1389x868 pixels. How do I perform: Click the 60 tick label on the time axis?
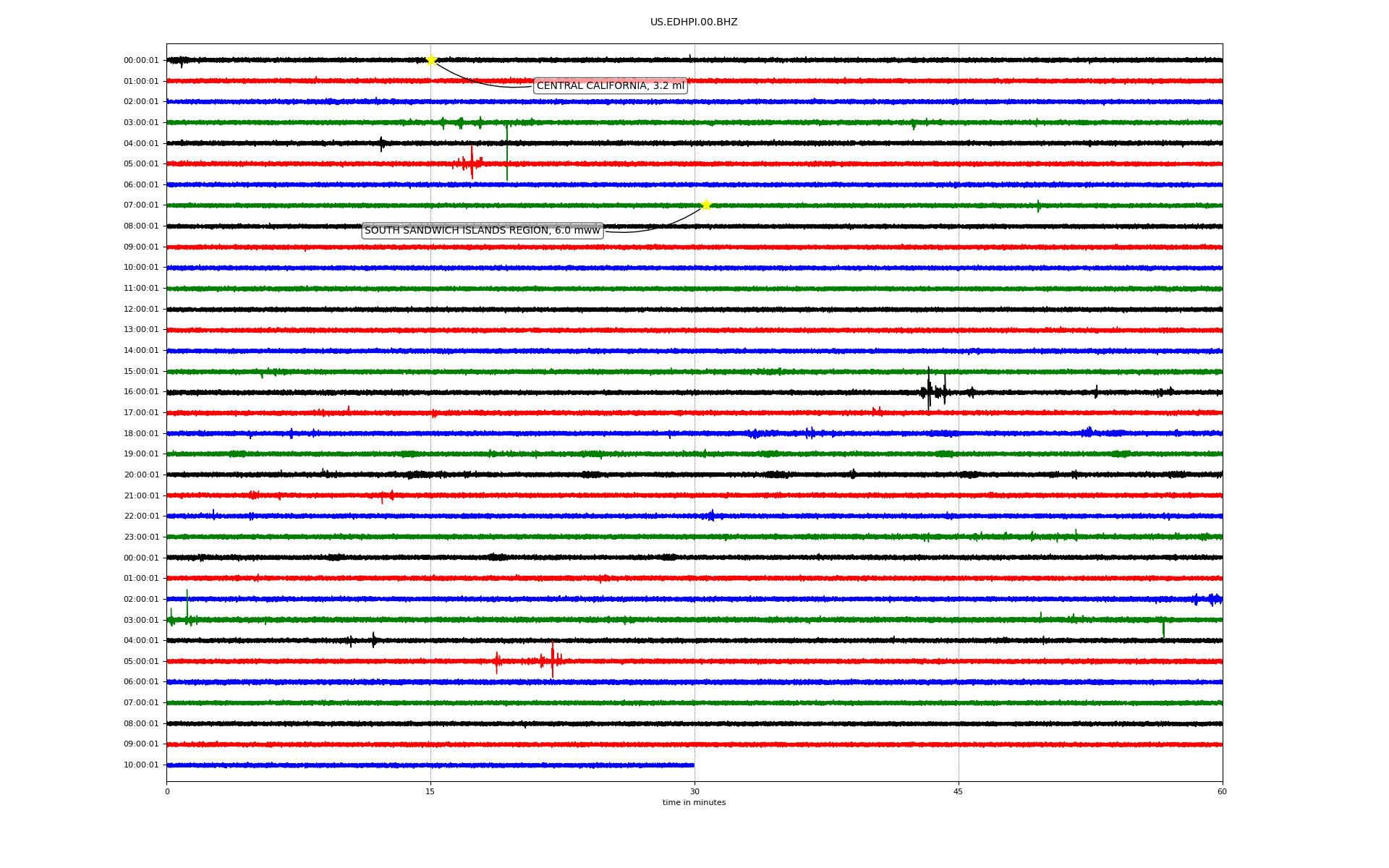(x=1222, y=791)
